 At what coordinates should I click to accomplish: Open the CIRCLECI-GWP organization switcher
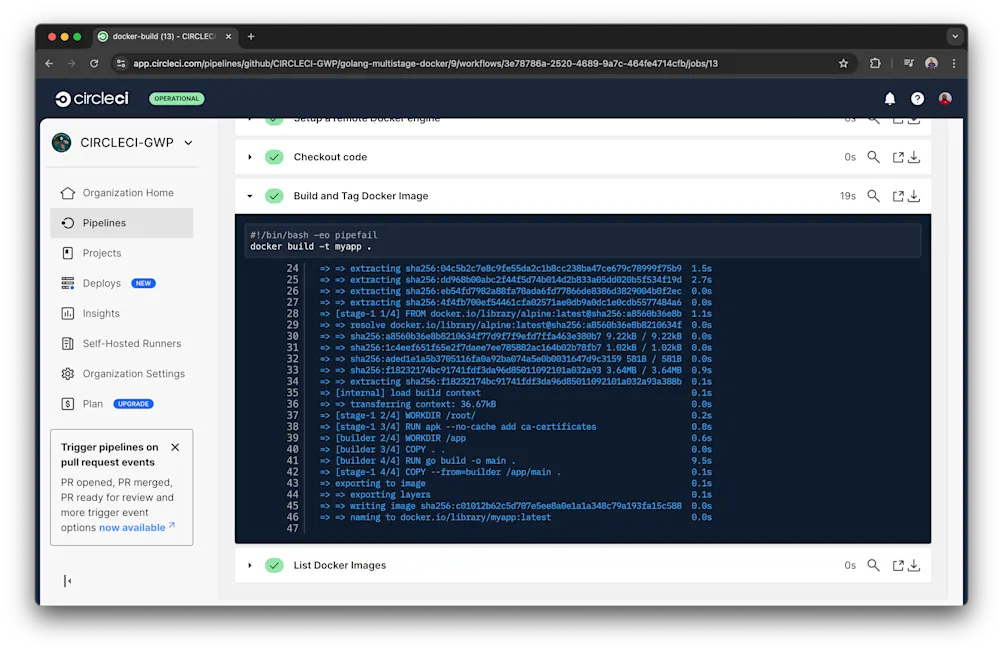pos(122,142)
